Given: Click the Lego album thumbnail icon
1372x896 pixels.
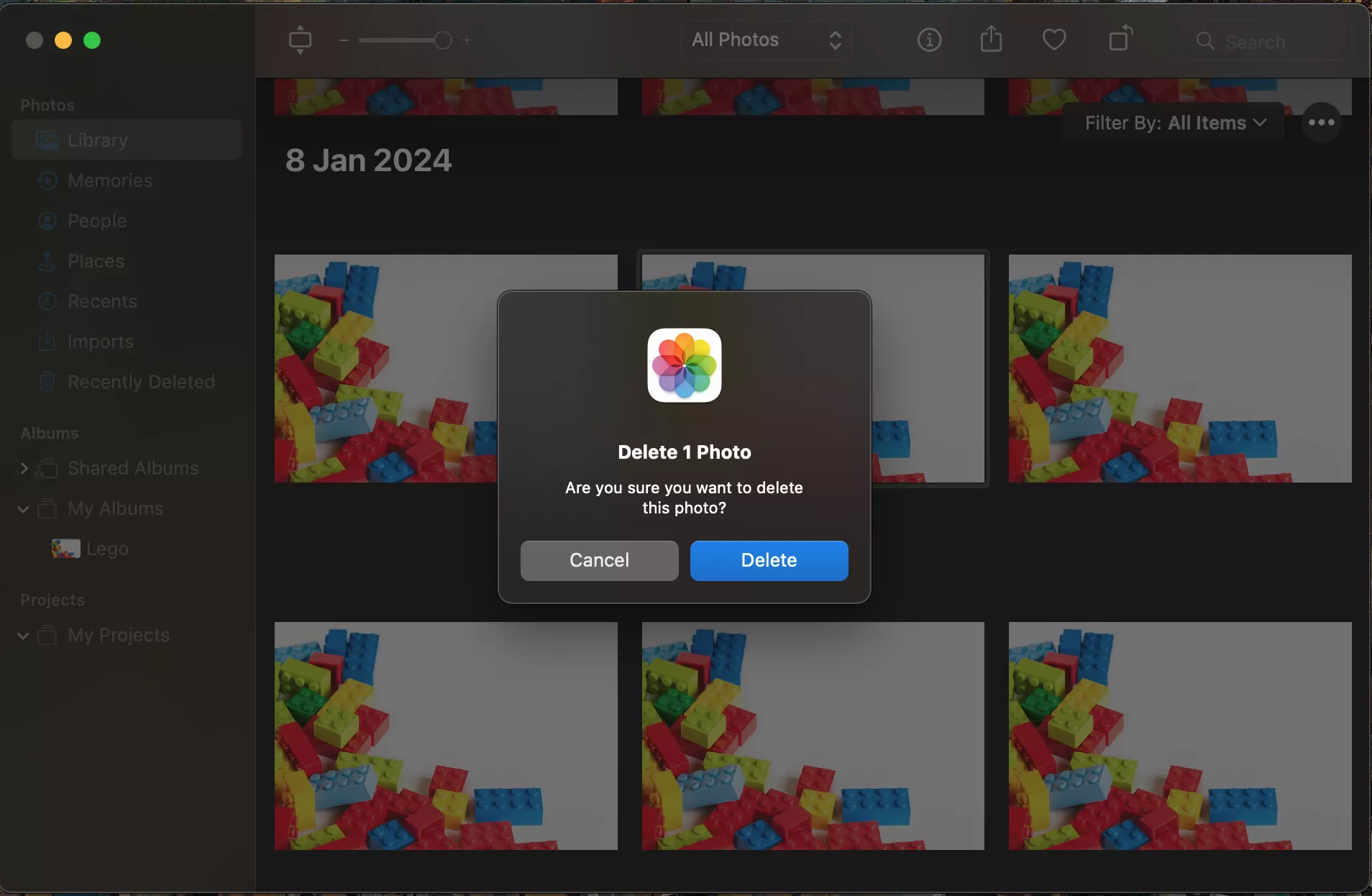Looking at the screenshot, I should coord(65,549).
